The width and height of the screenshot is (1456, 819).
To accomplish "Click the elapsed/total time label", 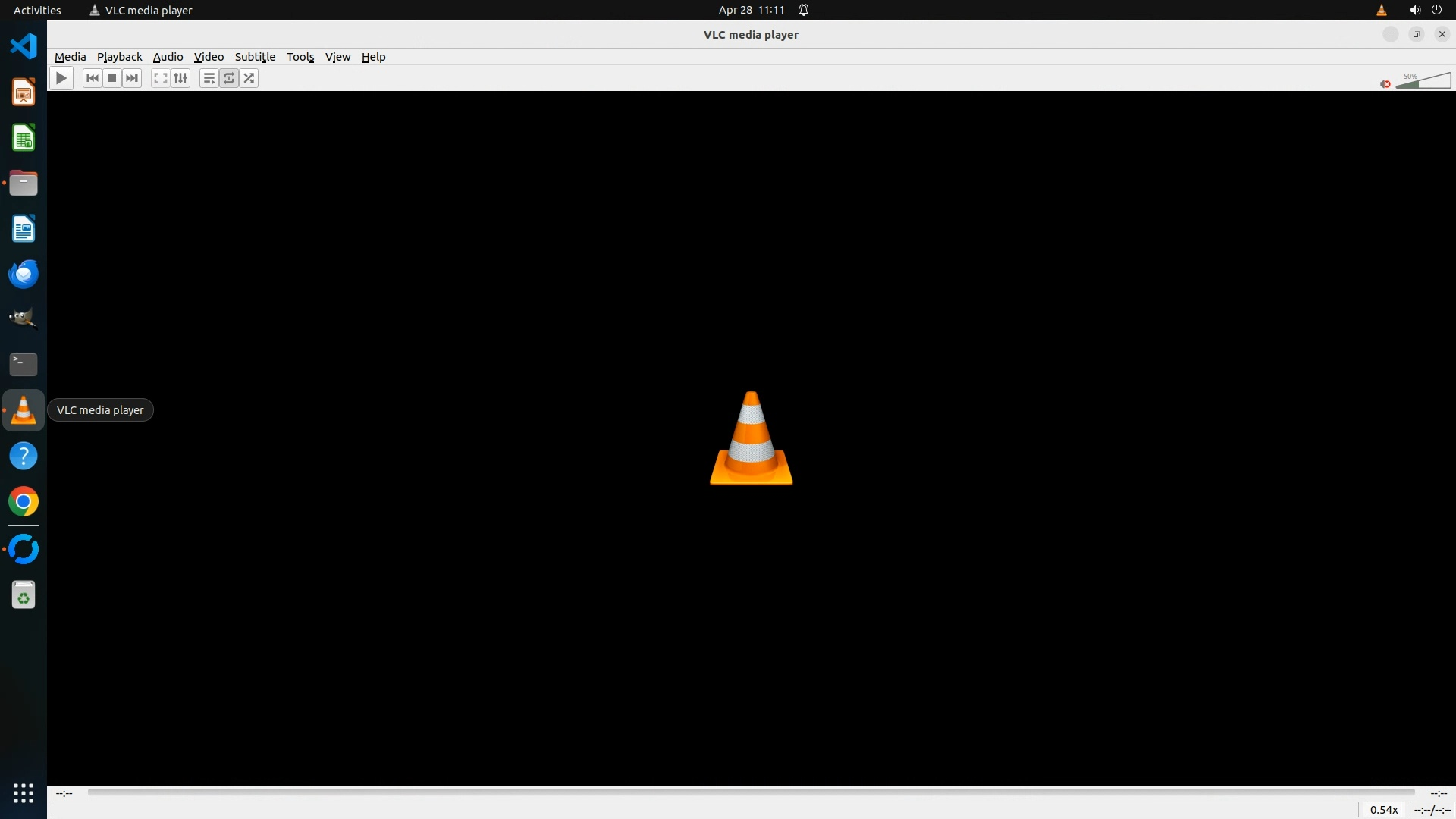I will pyautogui.click(x=1432, y=810).
